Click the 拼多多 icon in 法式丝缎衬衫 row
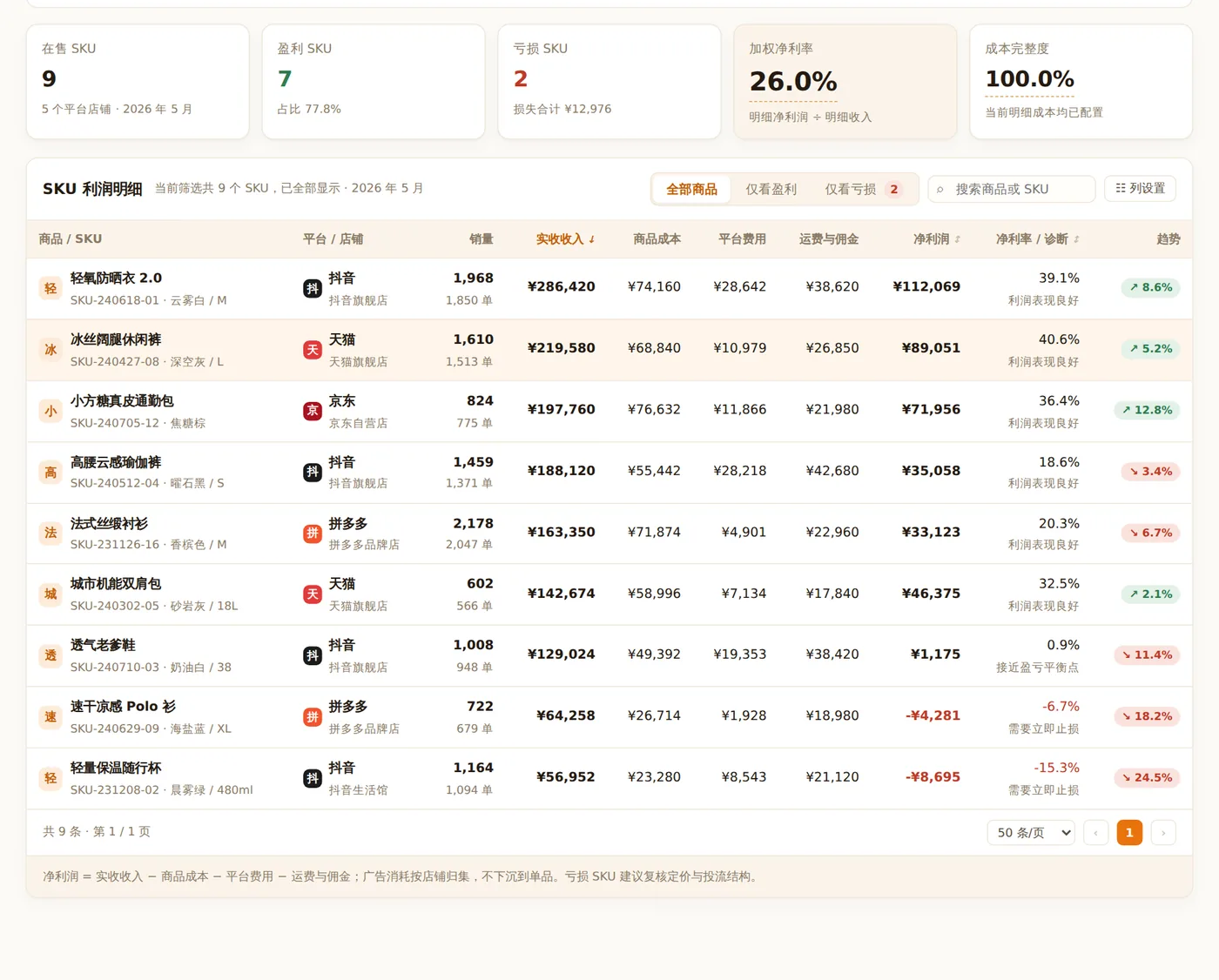Screen dimensions: 1219x980 [313, 534]
